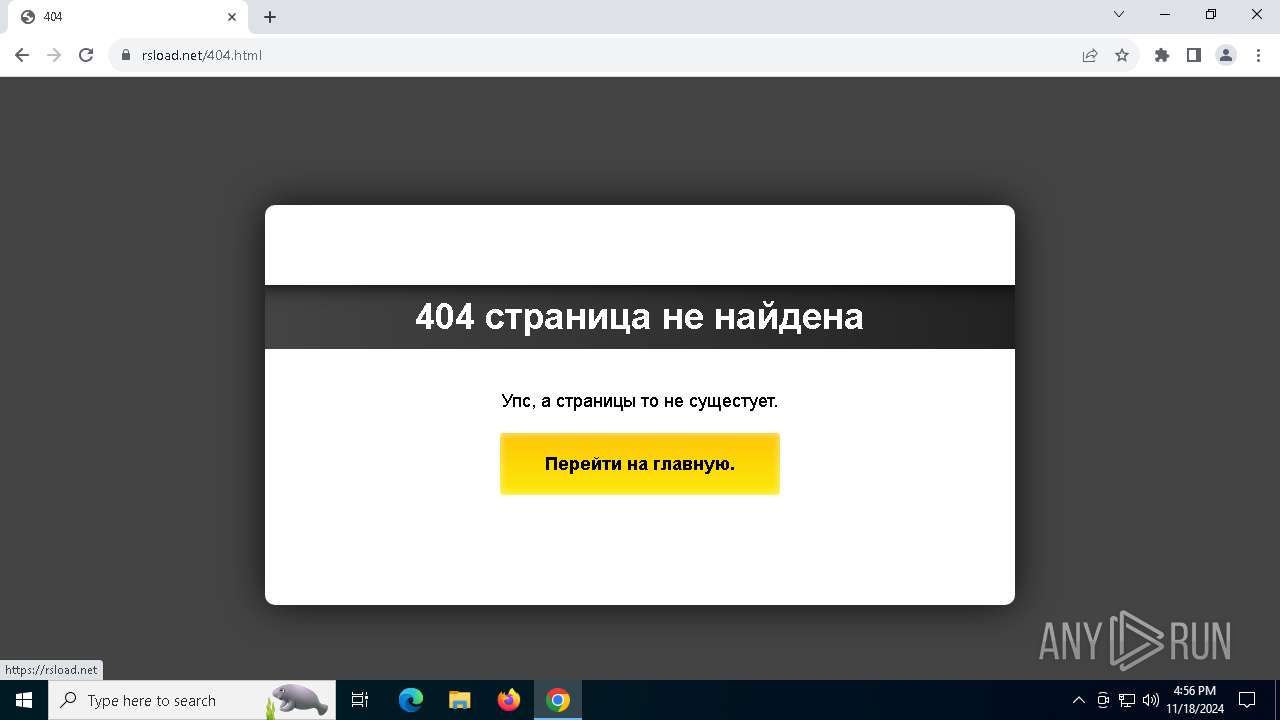1280x720 pixels.
Task: Click the Type here to search box
Action: [x=192, y=700]
